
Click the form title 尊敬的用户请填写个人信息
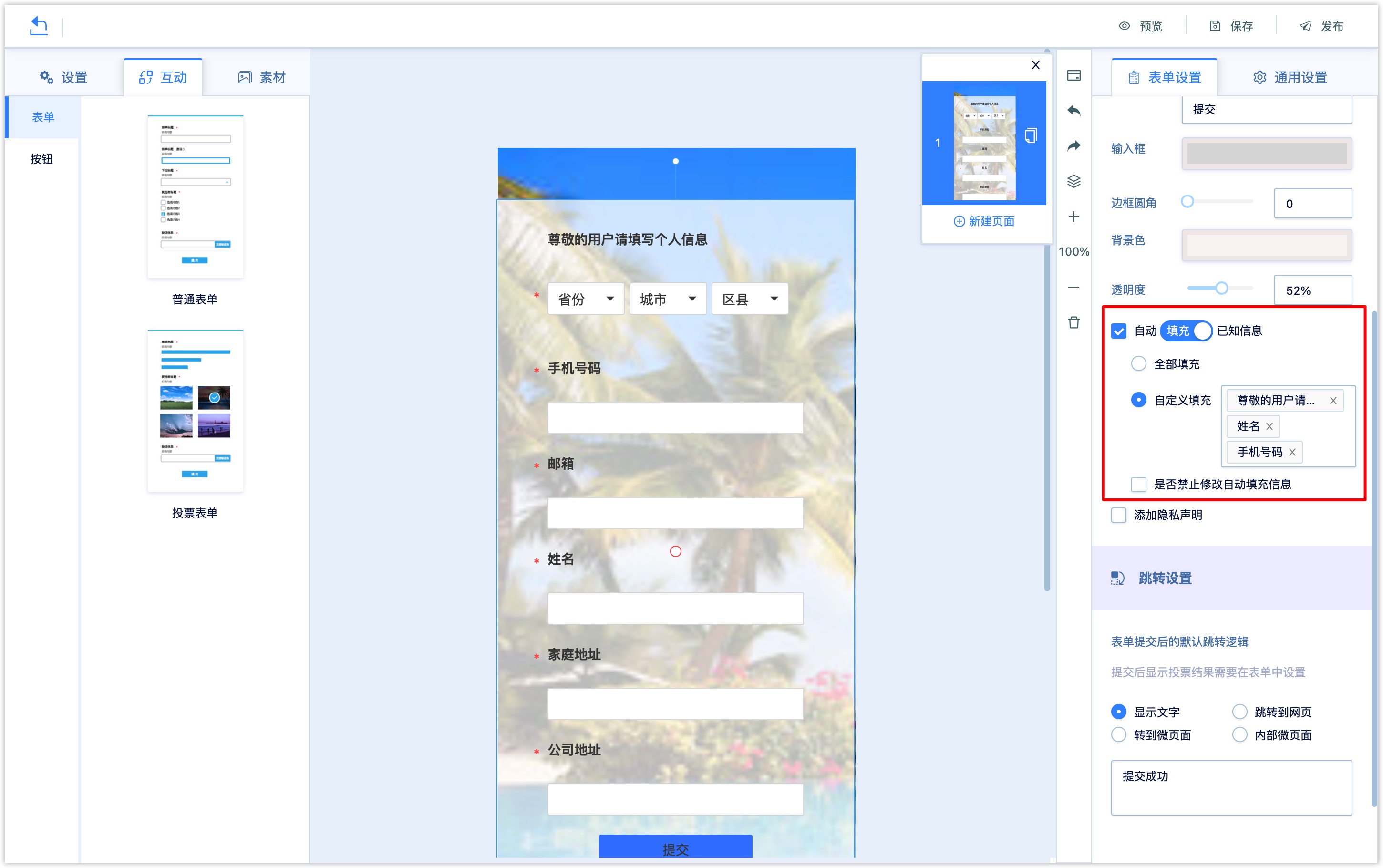tap(627, 239)
